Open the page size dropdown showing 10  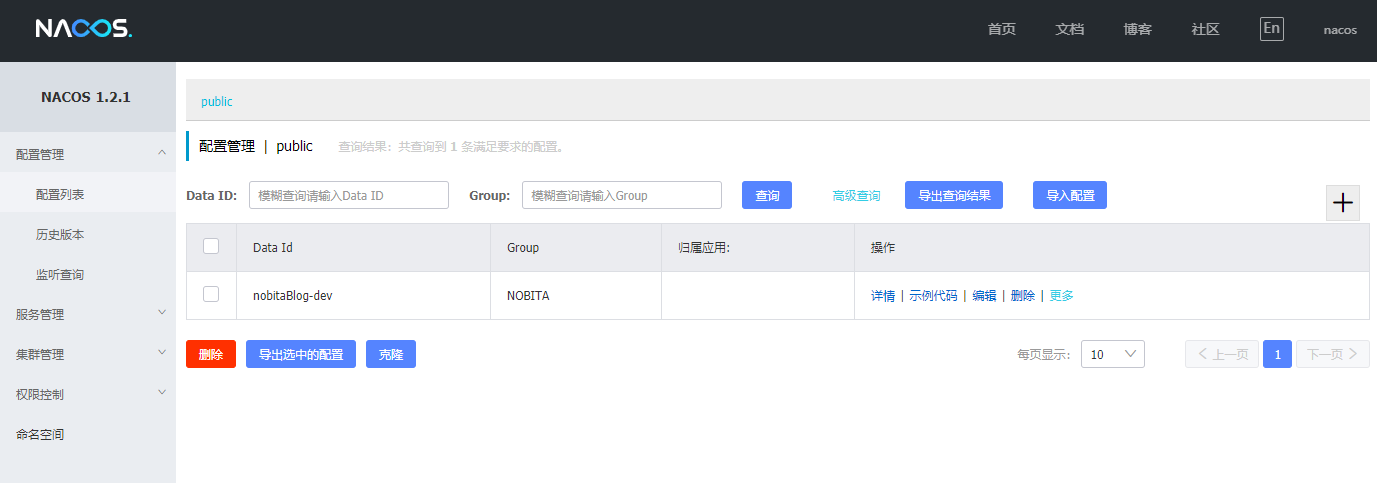[1112, 354]
